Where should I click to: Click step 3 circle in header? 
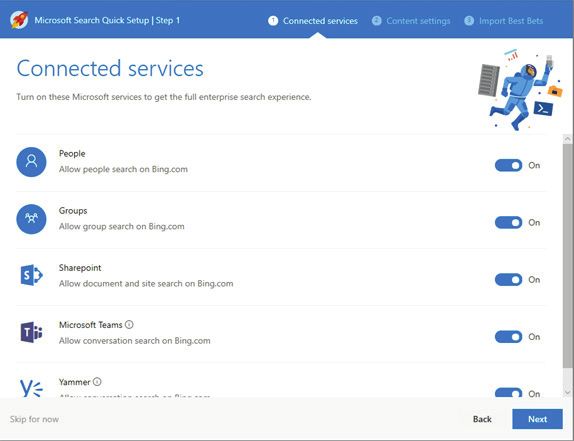(x=469, y=21)
